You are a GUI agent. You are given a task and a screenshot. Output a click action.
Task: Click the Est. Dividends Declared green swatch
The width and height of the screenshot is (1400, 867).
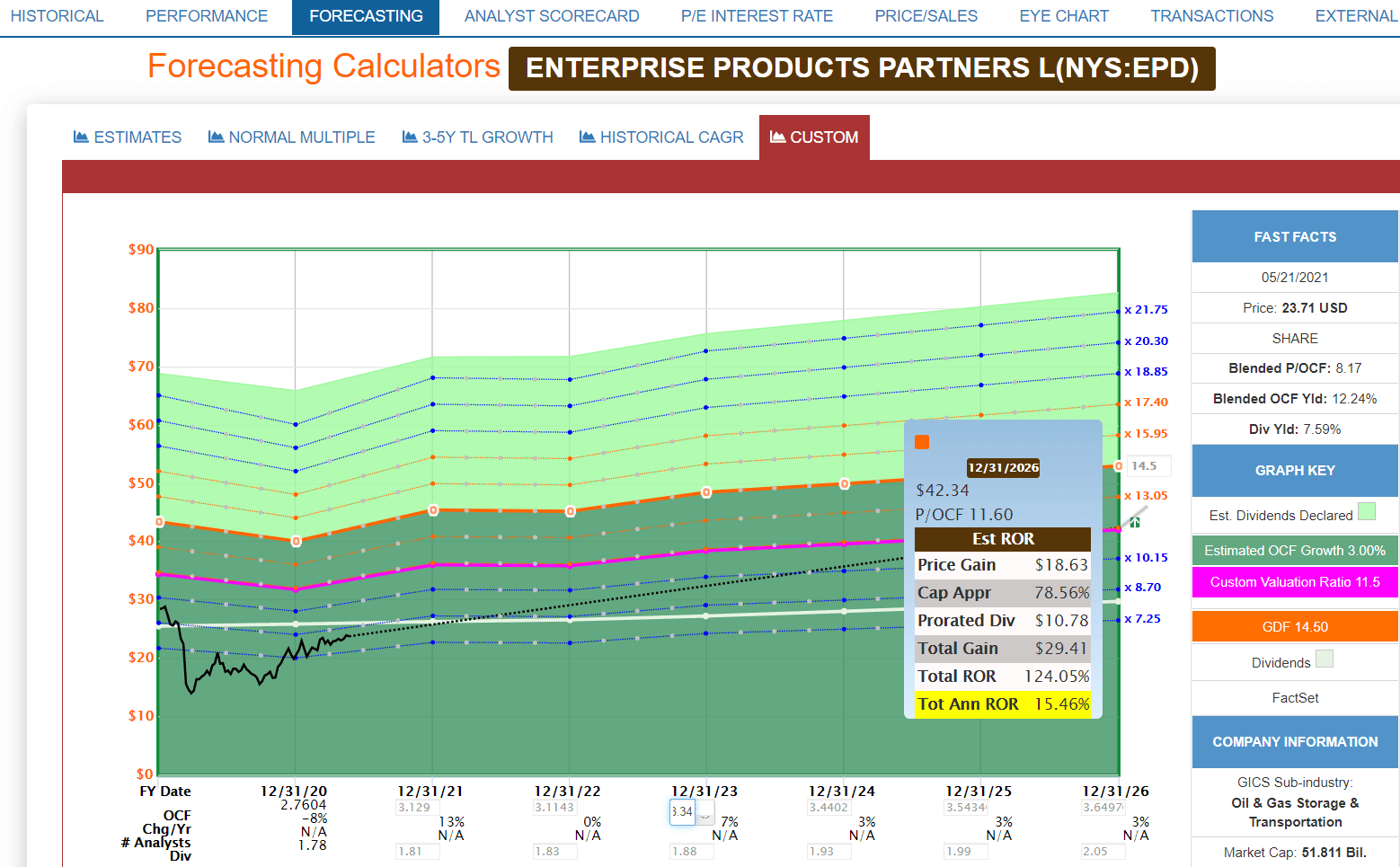tap(1366, 512)
